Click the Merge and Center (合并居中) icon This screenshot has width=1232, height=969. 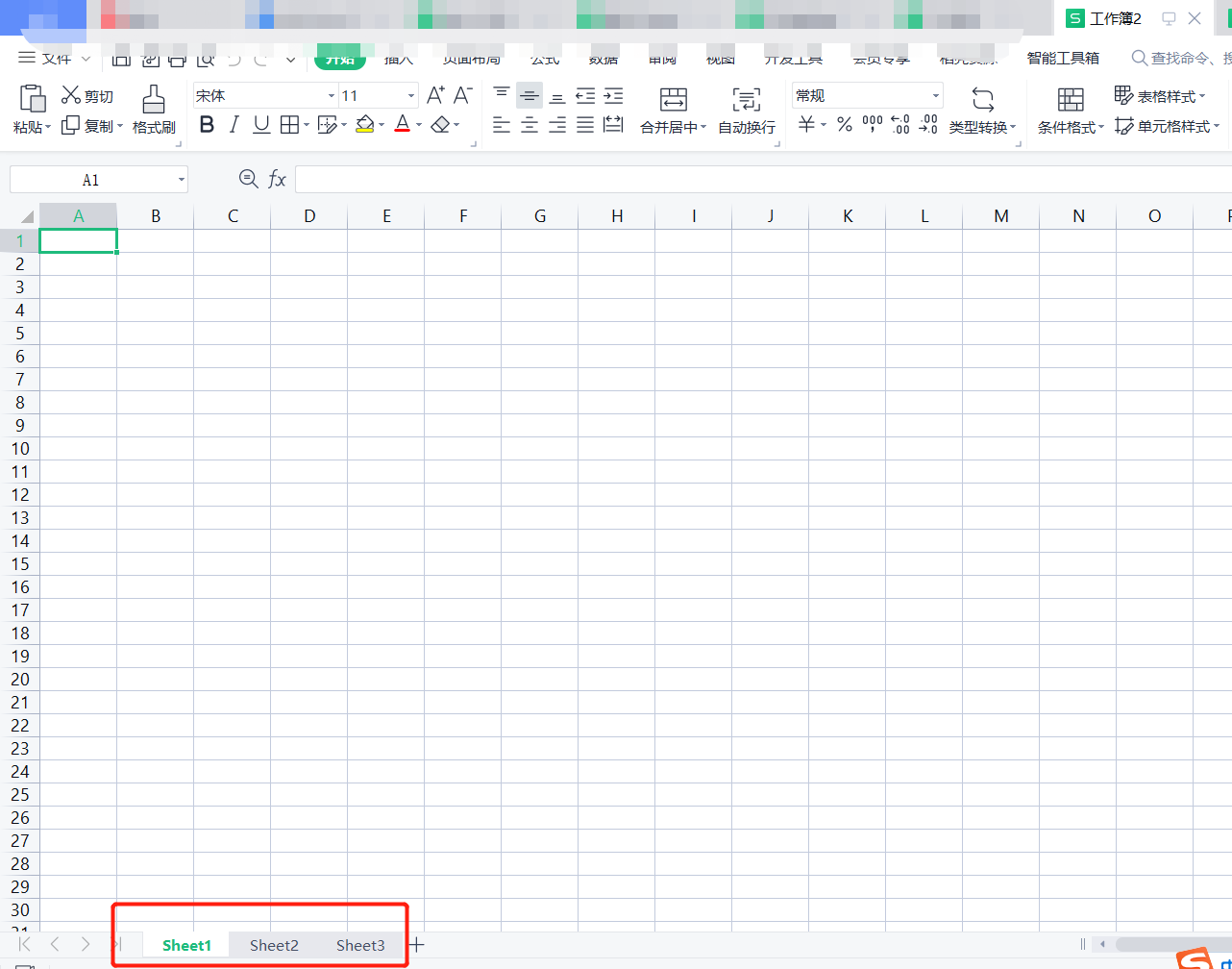[674, 99]
